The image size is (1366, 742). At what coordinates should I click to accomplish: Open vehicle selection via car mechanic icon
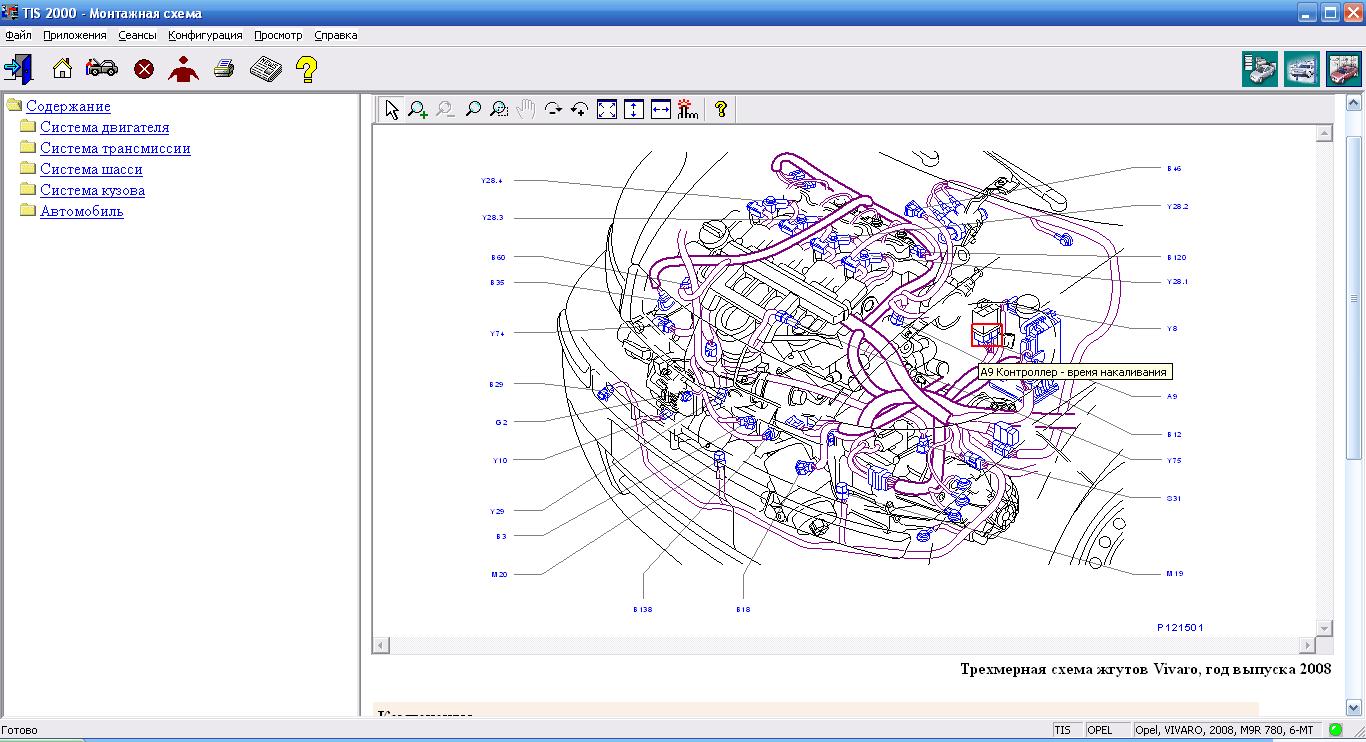pyautogui.click(x=101, y=69)
